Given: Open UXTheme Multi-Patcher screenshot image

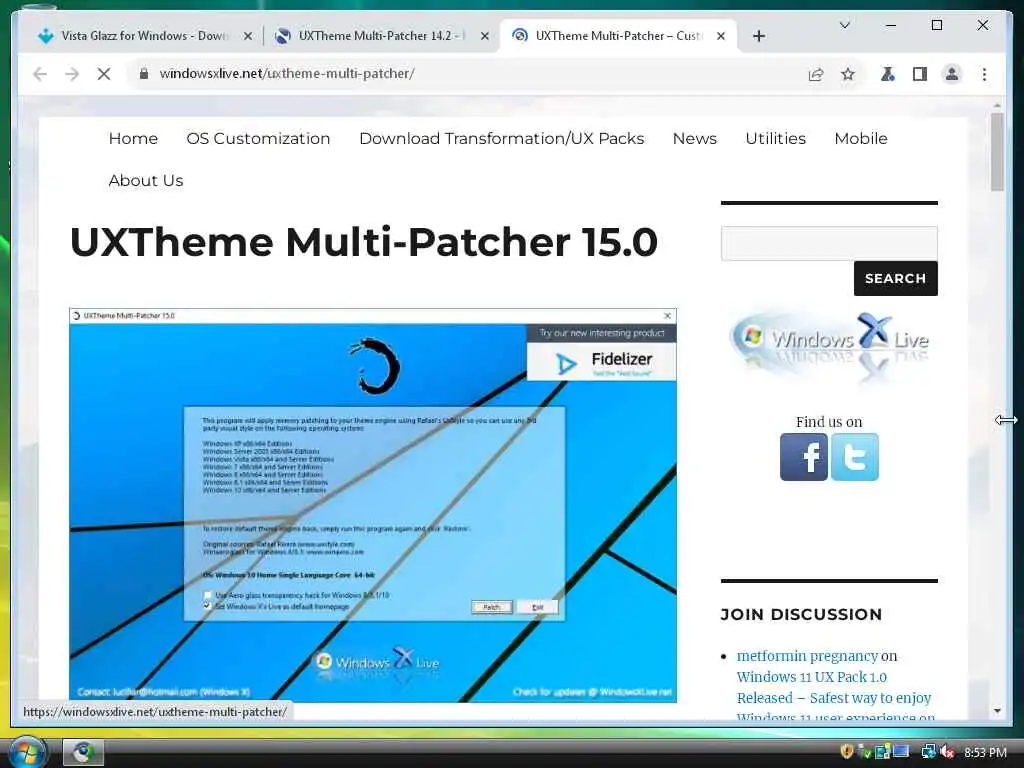Looking at the screenshot, I should [373, 505].
